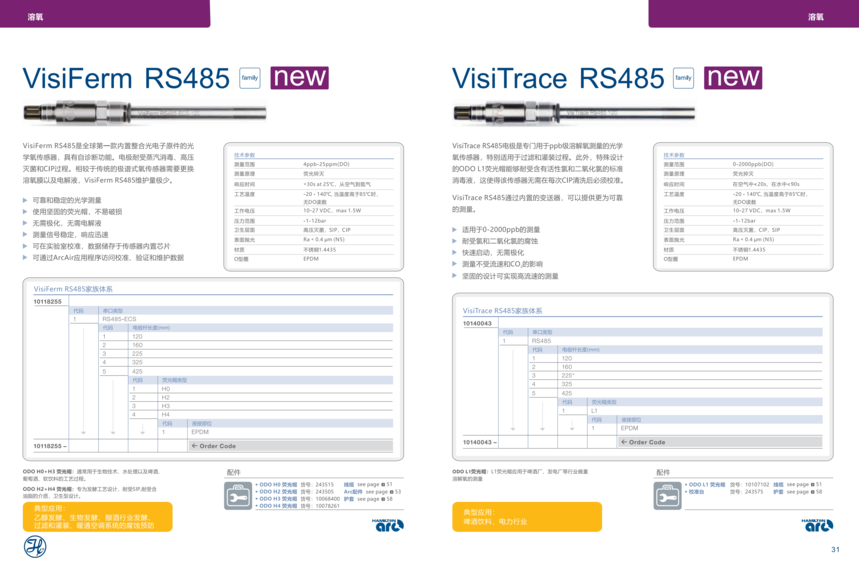Viewport: 859px width, 573px height.
Task: Click the H3 fluorescent cap row
Action: [262, 406]
